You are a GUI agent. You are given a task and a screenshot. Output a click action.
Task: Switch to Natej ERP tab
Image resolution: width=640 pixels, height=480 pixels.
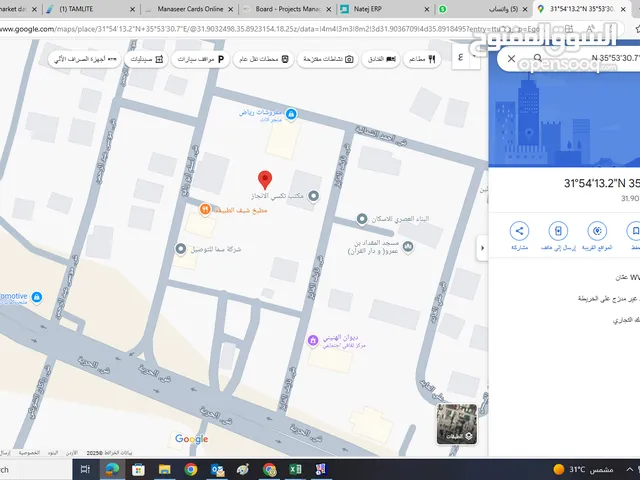(x=386, y=9)
